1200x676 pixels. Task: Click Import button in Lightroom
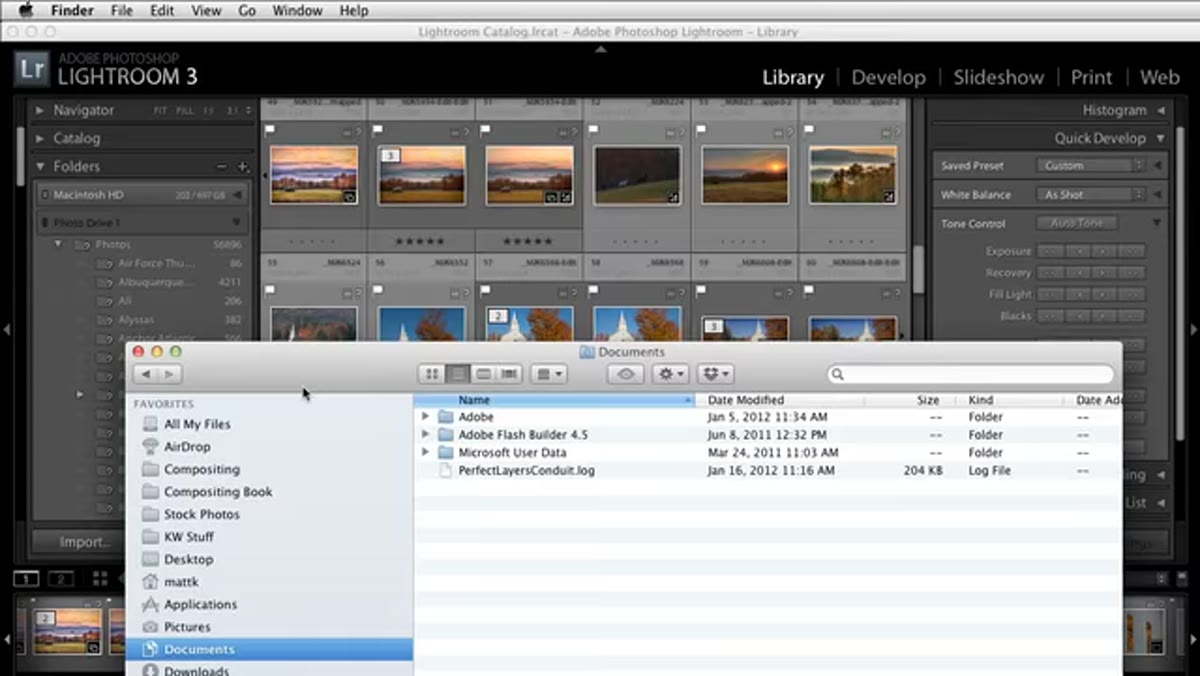(85, 542)
